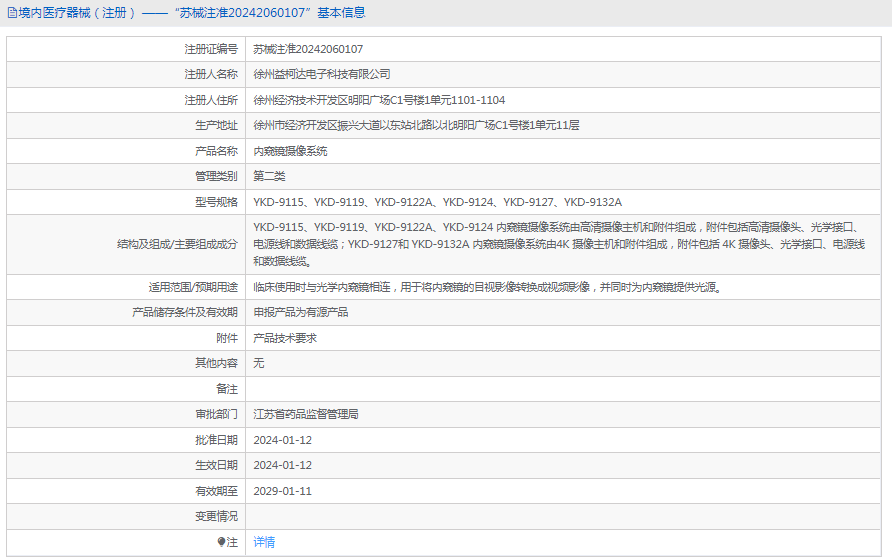Open the 详情 link

(x=264, y=542)
